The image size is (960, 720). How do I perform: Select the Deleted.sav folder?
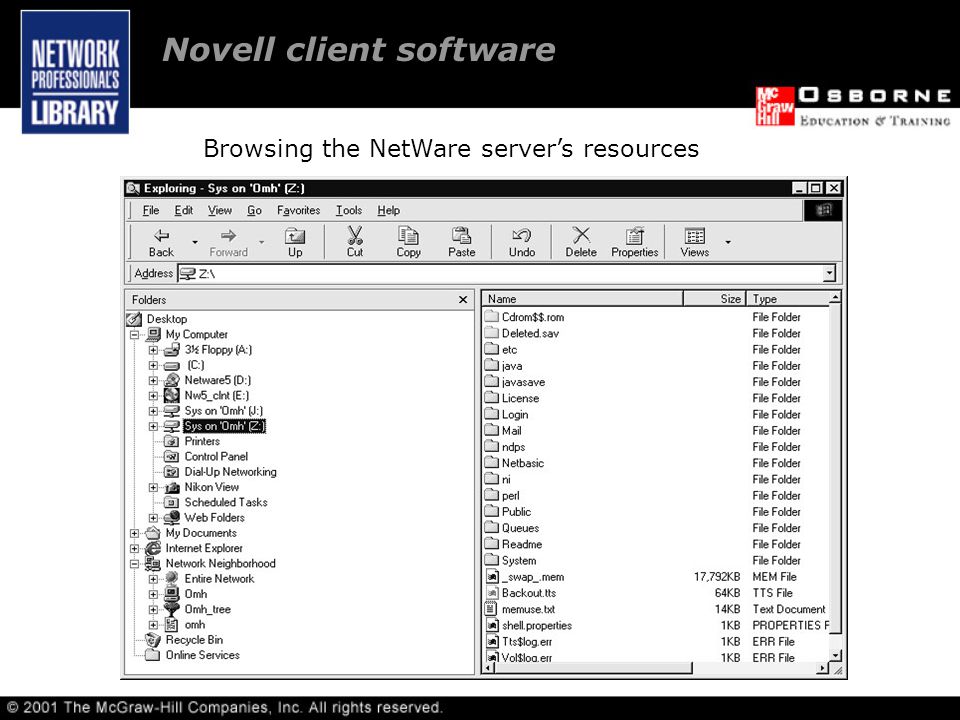(530, 334)
